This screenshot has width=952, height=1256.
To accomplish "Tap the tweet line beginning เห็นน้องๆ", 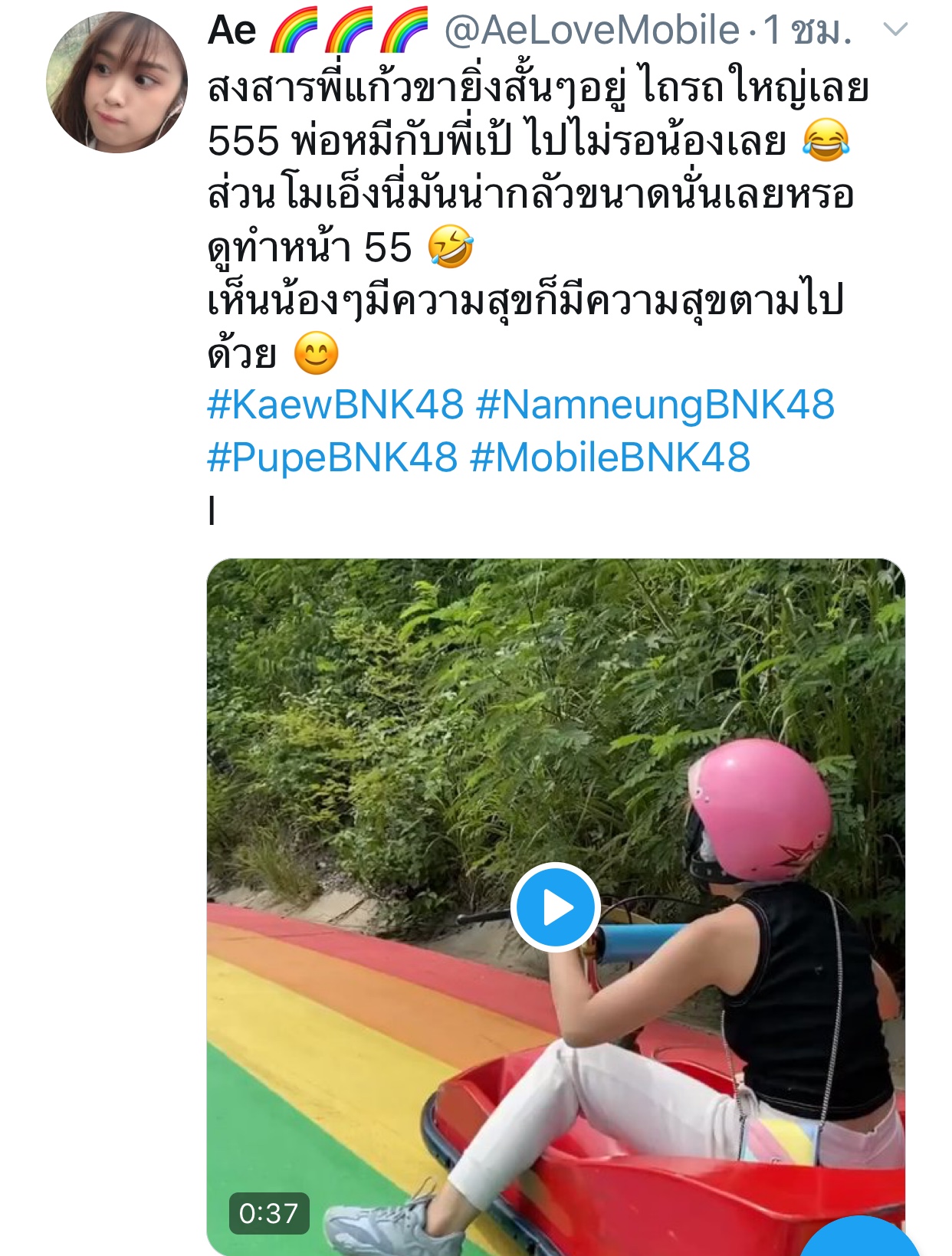I will click(525, 301).
